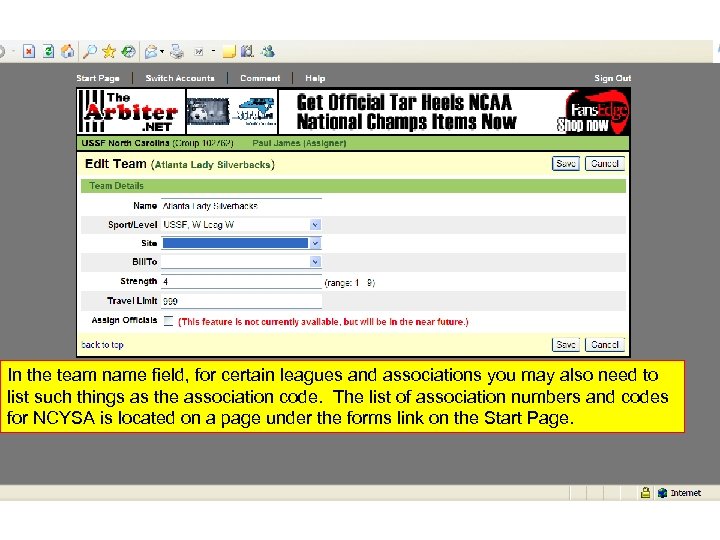Viewport: 720px width, 540px height.
Task: Open the BillTo dropdown
Action: tap(241, 261)
